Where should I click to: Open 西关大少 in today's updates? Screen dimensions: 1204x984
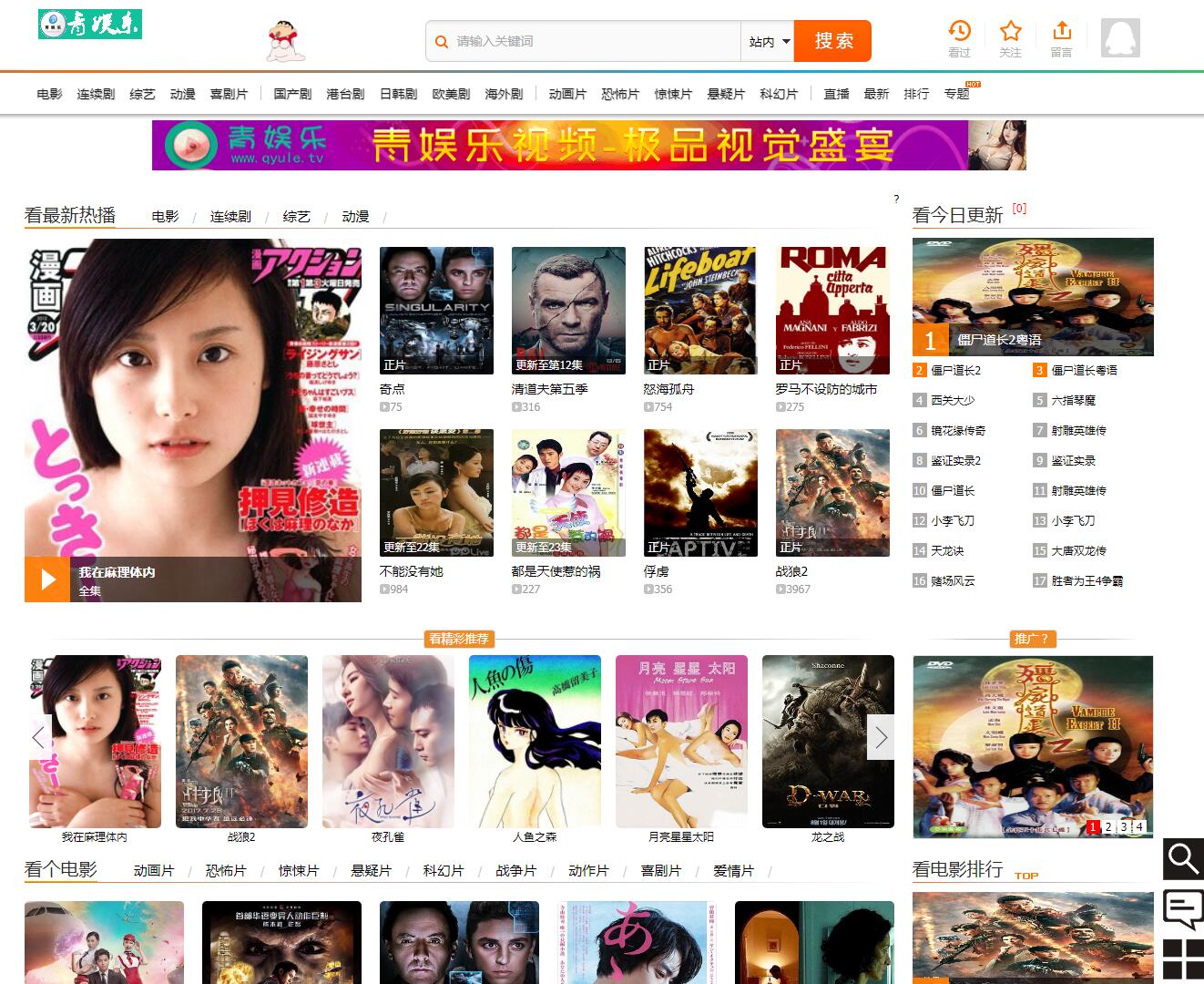953,400
